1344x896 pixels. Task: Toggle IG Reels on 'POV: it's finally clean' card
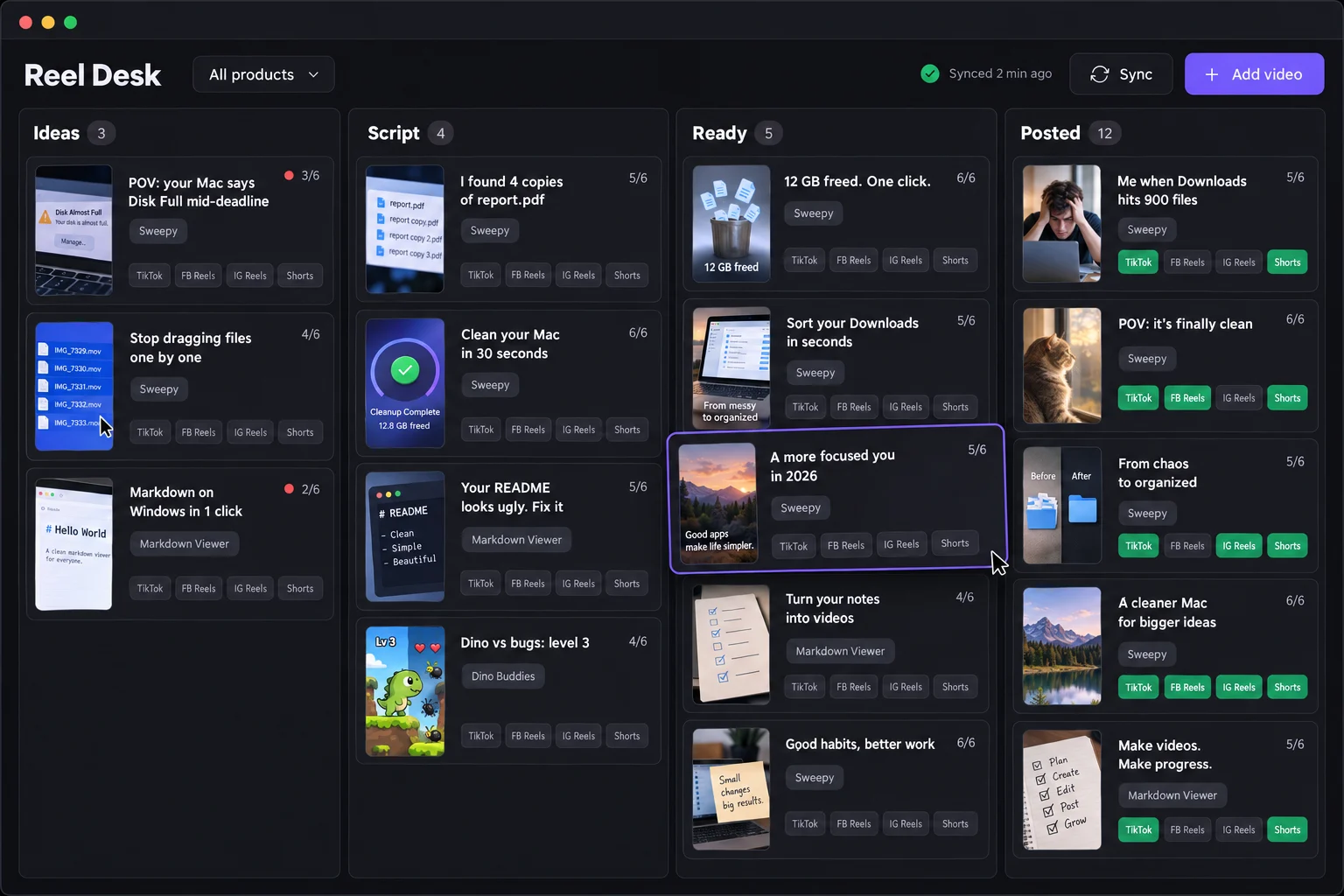1239,398
